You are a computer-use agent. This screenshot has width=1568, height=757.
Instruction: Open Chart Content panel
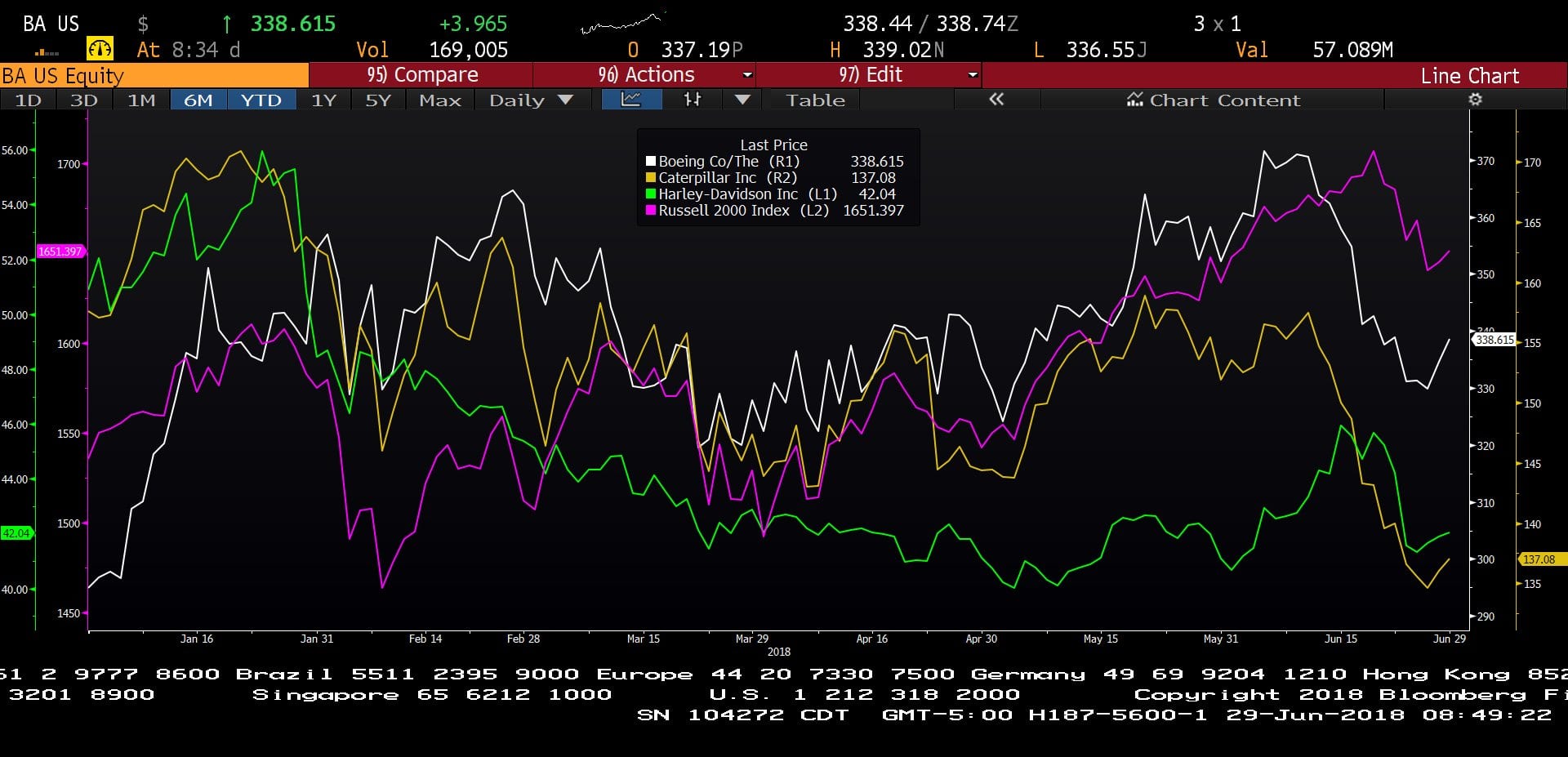coord(1213,100)
